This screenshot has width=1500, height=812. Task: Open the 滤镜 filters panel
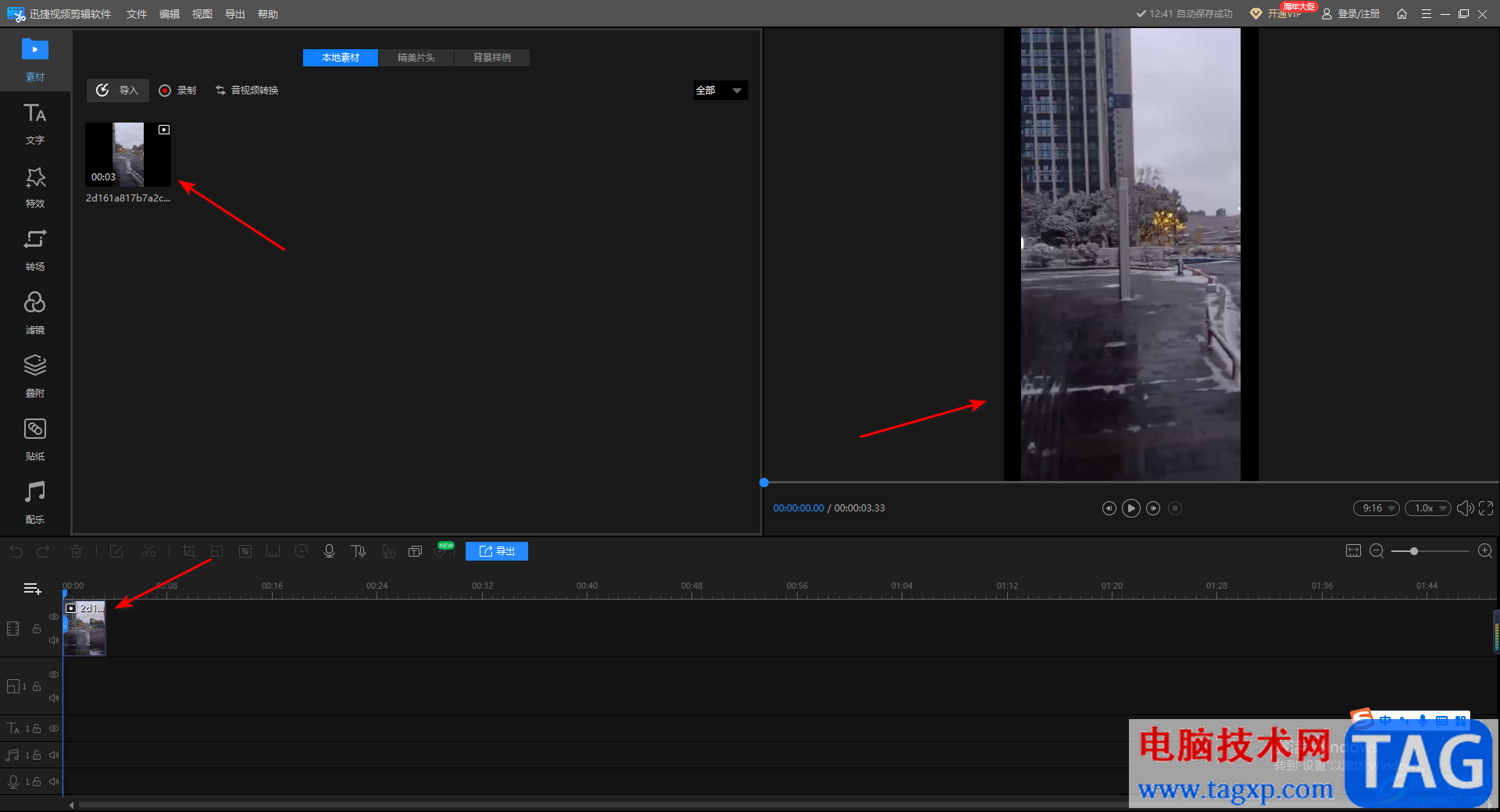click(x=34, y=313)
